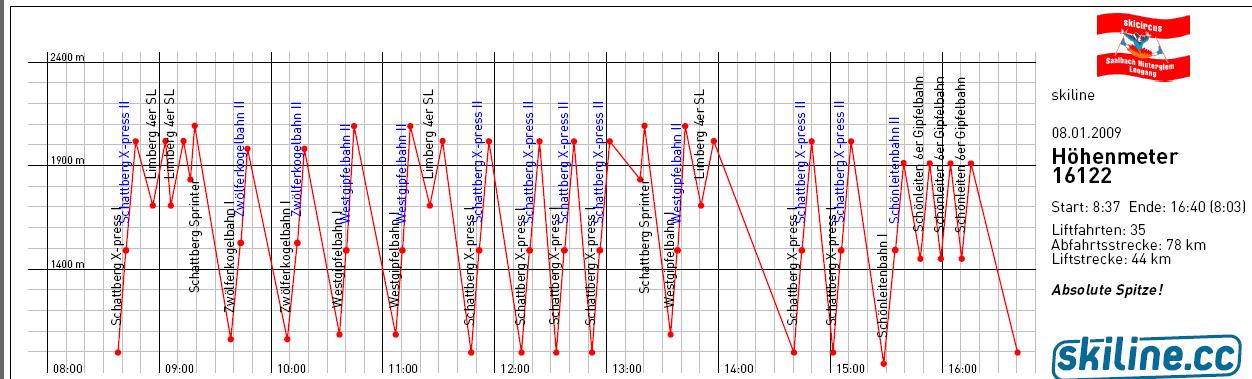Select the 09:00 time axis label
This screenshot has width=1252, height=379.
pyautogui.click(x=179, y=369)
